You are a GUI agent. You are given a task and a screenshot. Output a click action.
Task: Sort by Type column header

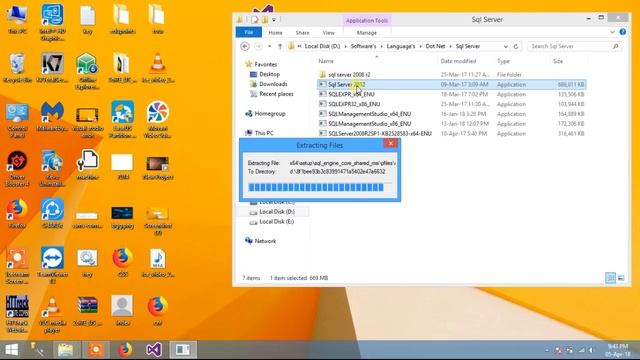(503, 61)
